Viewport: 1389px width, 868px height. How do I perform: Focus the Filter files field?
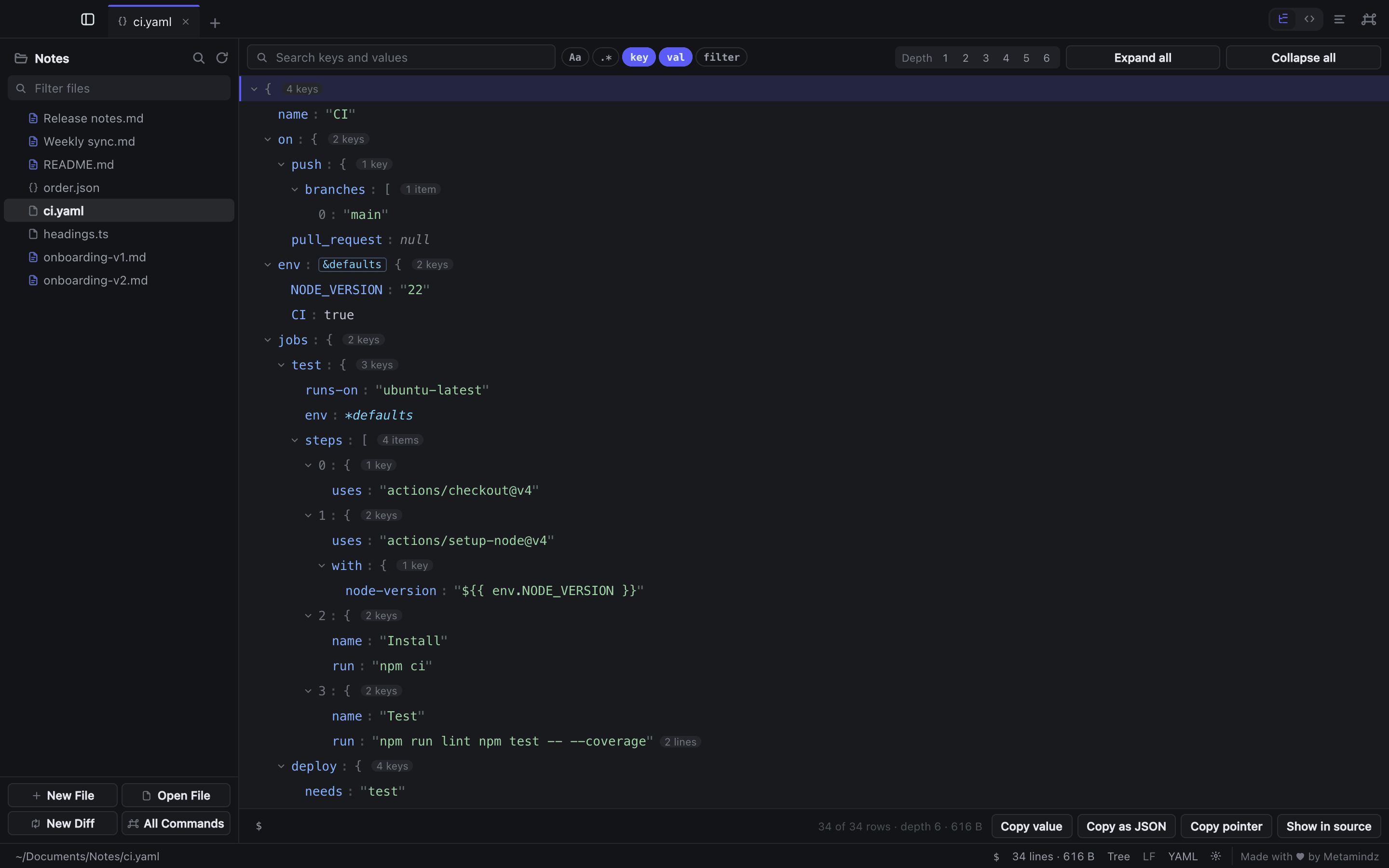click(x=119, y=88)
